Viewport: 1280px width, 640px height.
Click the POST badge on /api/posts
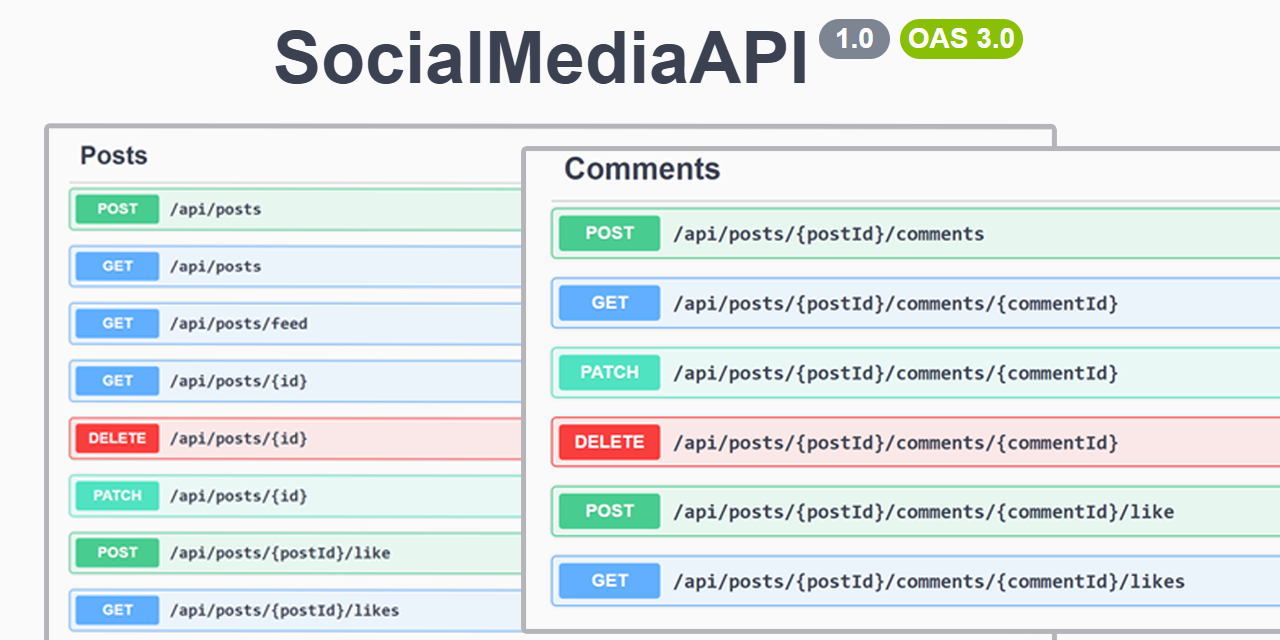pyautogui.click(x=116, y=209)
